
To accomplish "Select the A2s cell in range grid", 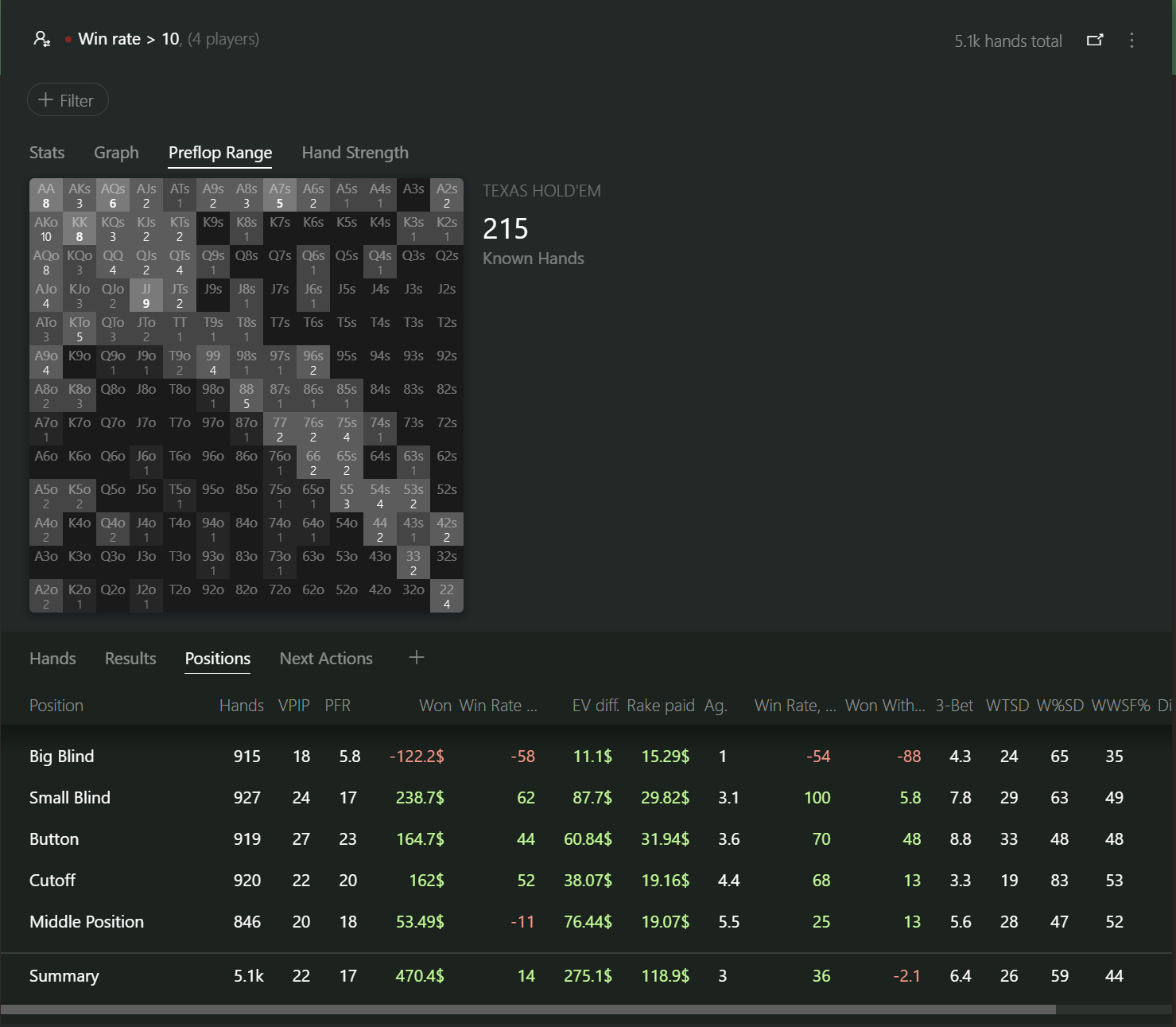I will click(447, 195).
